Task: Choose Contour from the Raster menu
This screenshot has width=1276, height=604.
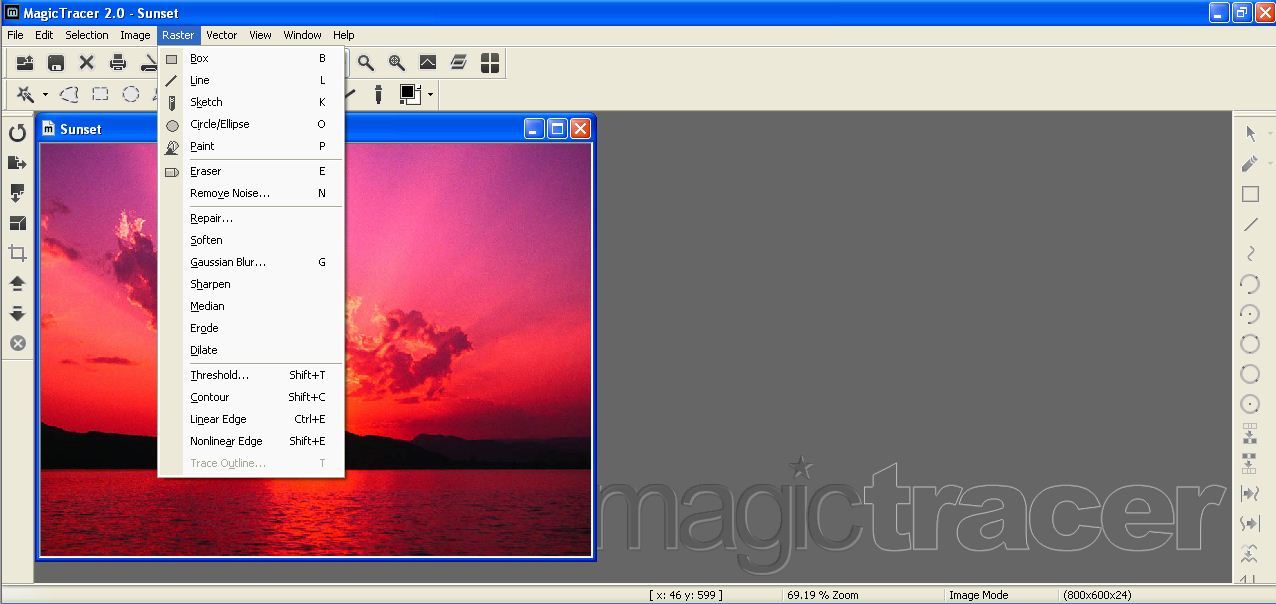Action: pos(251,397)
